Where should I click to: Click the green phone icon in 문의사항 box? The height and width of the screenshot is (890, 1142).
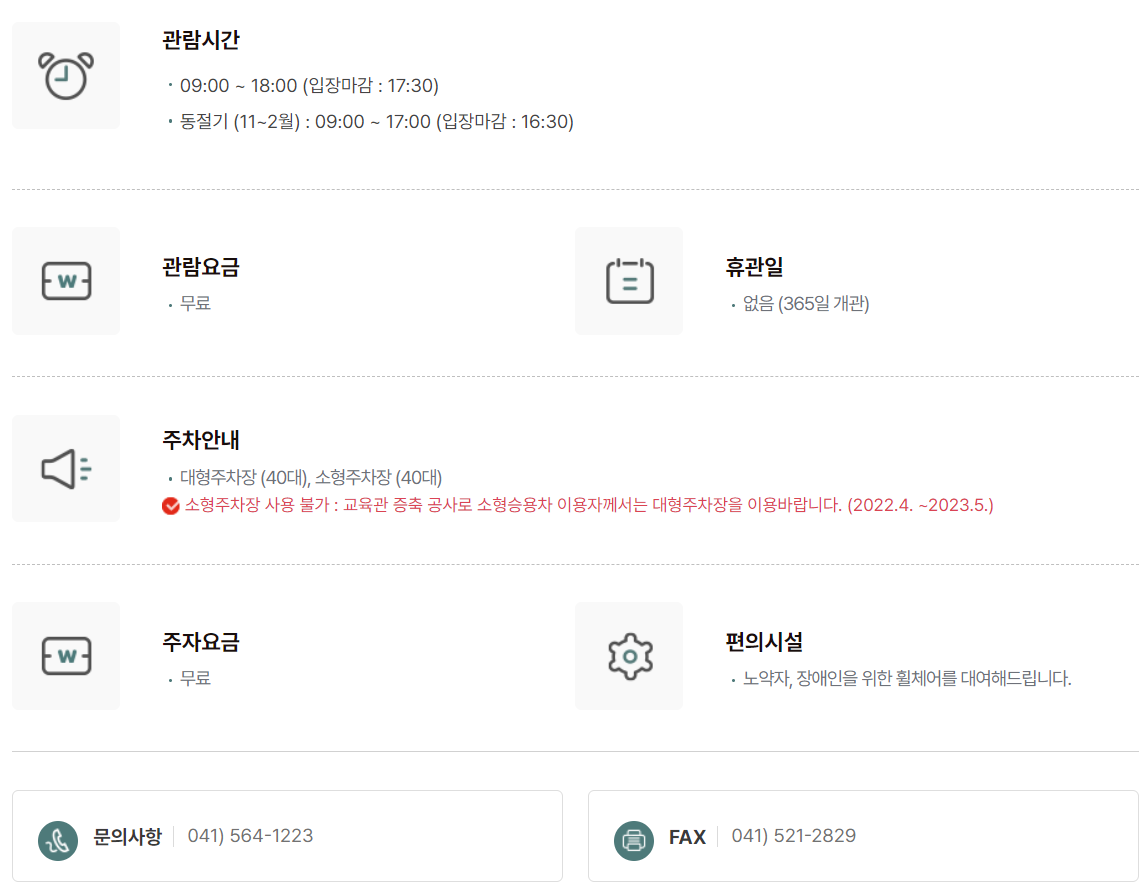click(x=58, y=840)
